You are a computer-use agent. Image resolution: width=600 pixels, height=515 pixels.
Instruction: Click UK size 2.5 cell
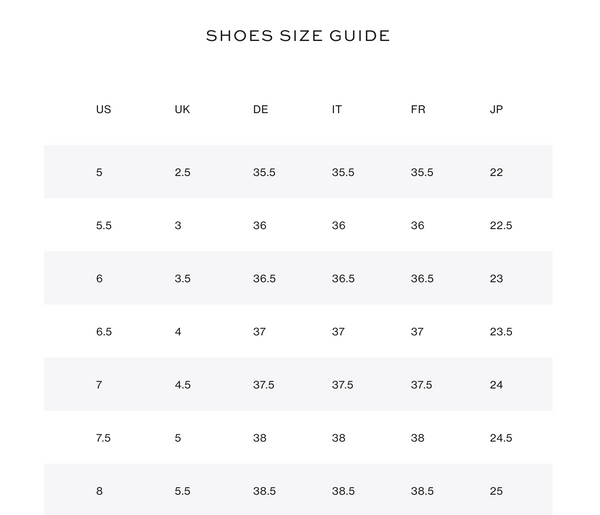point(183,172)
